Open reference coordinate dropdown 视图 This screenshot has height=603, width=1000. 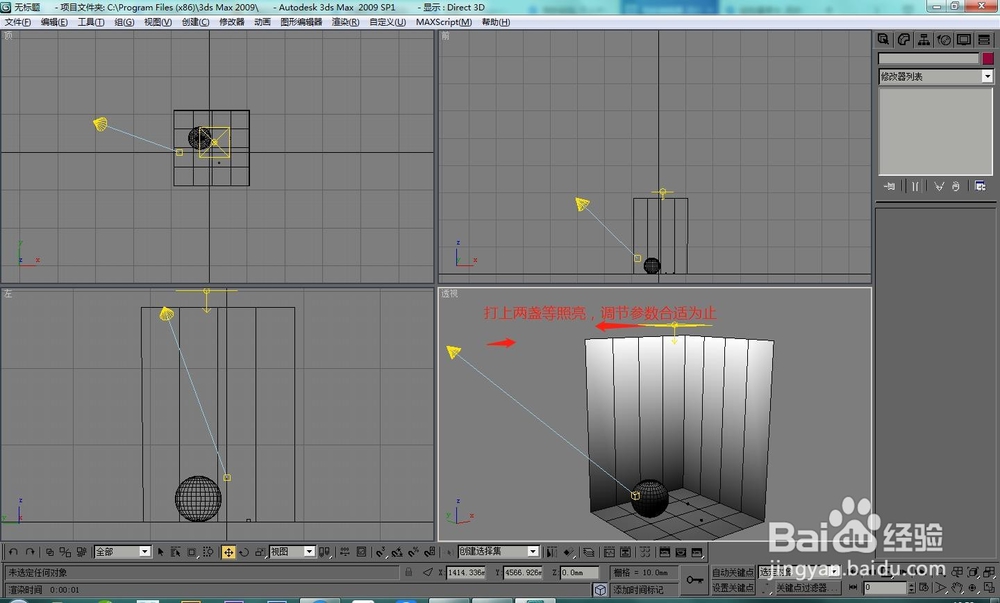pyautogui.click(x=292, y=552)
